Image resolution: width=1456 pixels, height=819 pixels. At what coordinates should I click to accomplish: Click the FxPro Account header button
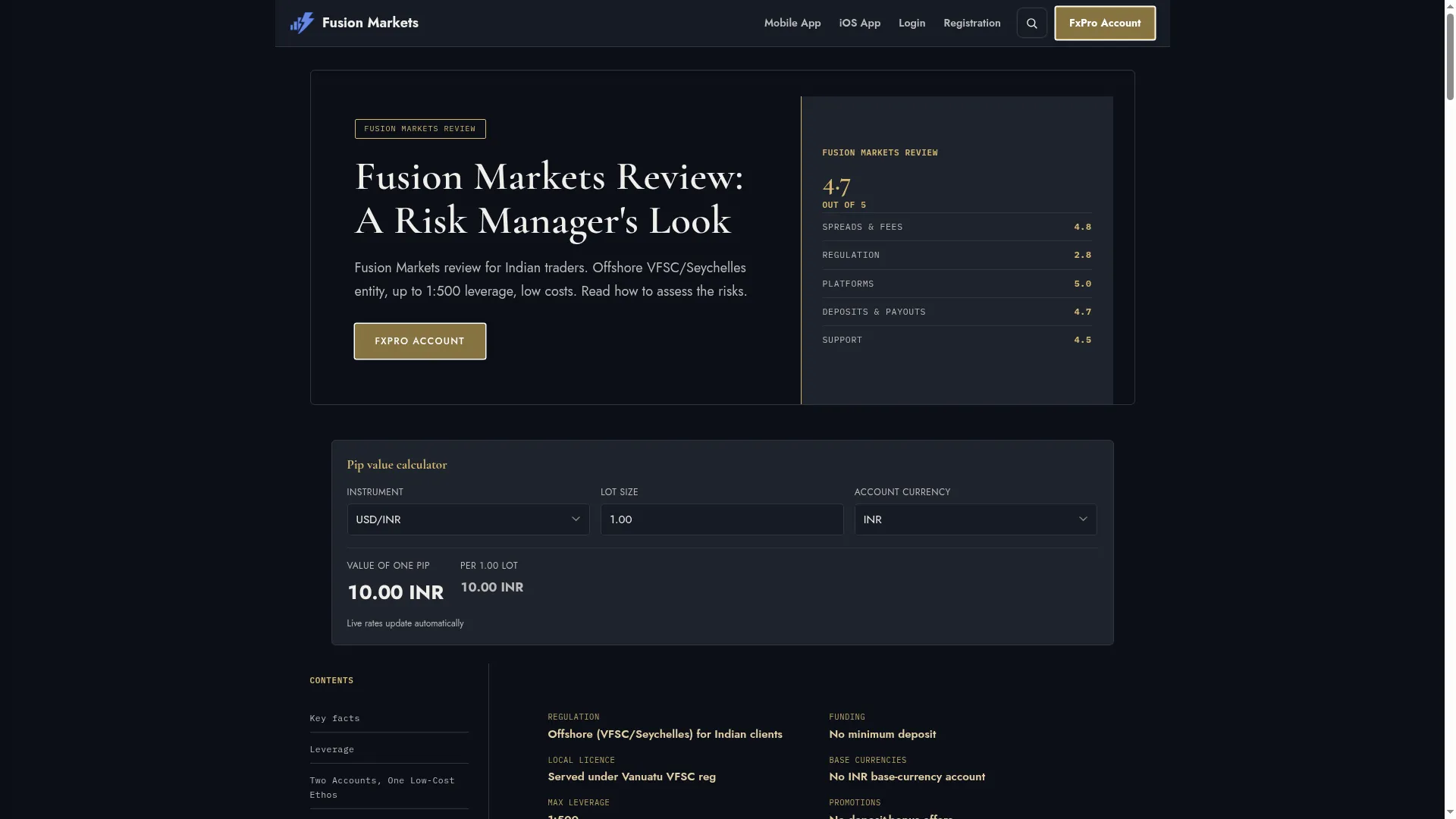click(x=1105, y=24)
